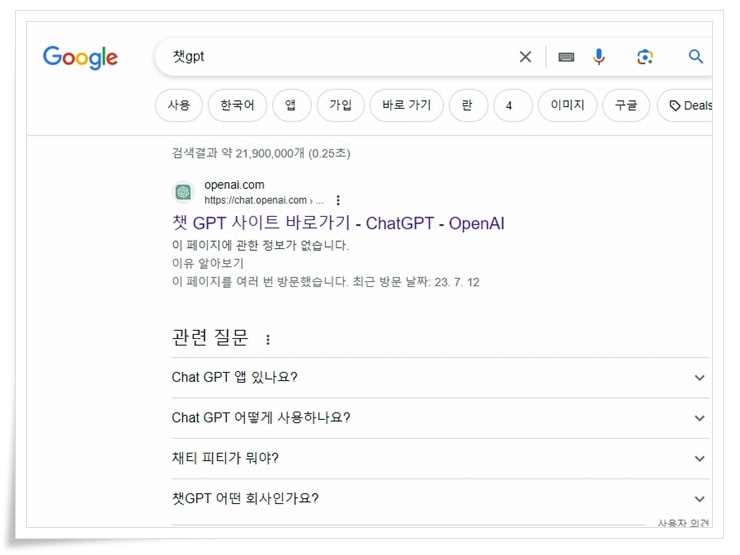Select the 4 filter chip

[513, 105]
